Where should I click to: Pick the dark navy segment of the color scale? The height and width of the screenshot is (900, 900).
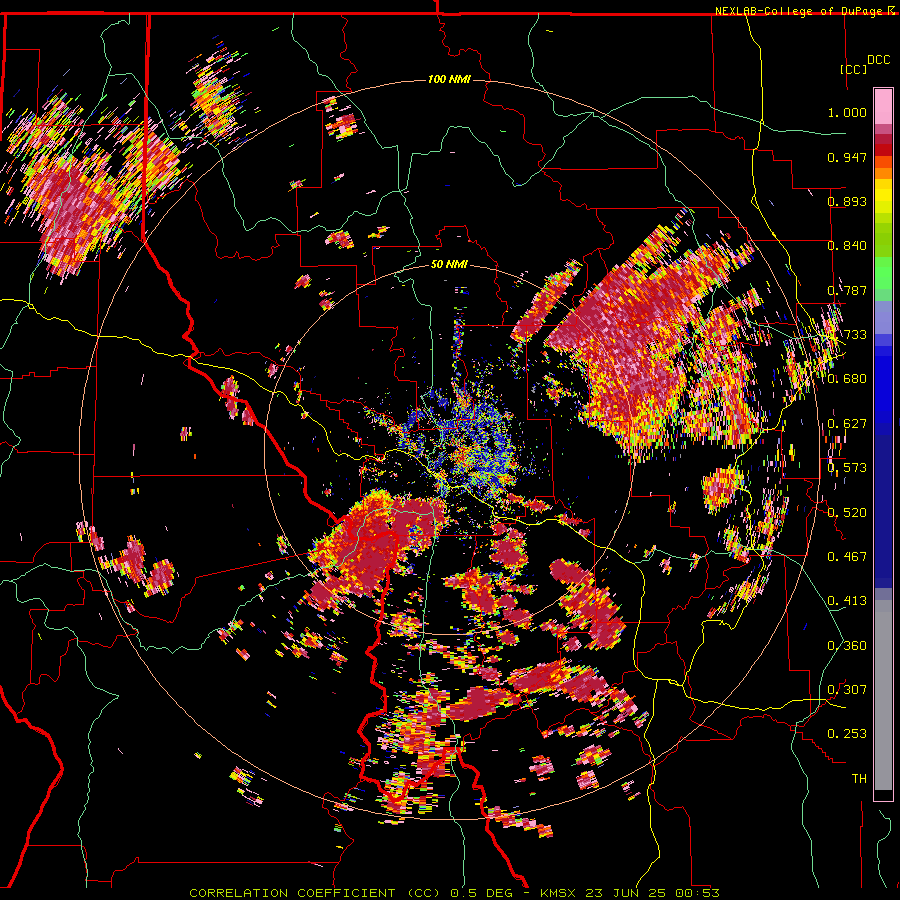coord(883,508)
